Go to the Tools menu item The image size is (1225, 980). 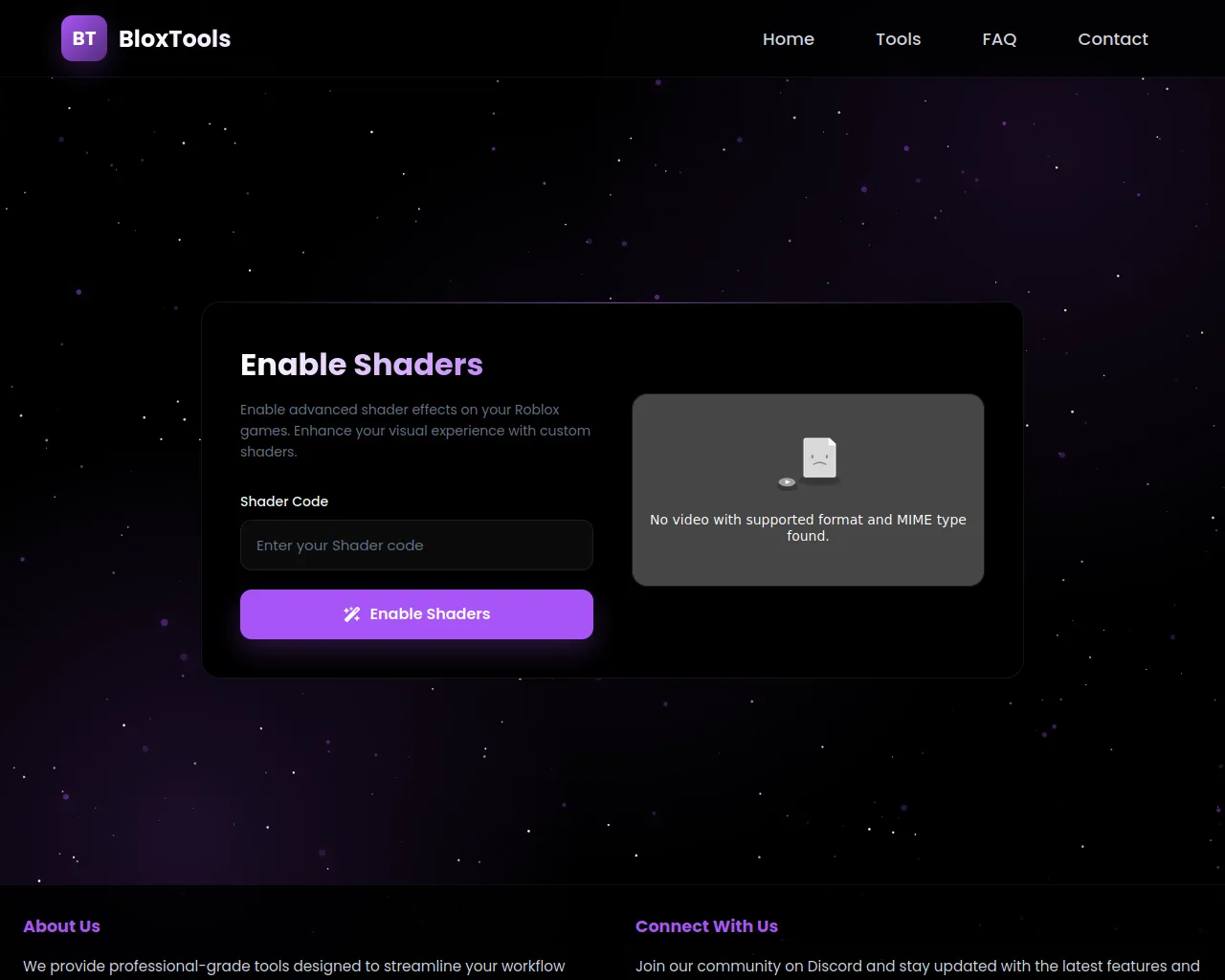[898, 39]
